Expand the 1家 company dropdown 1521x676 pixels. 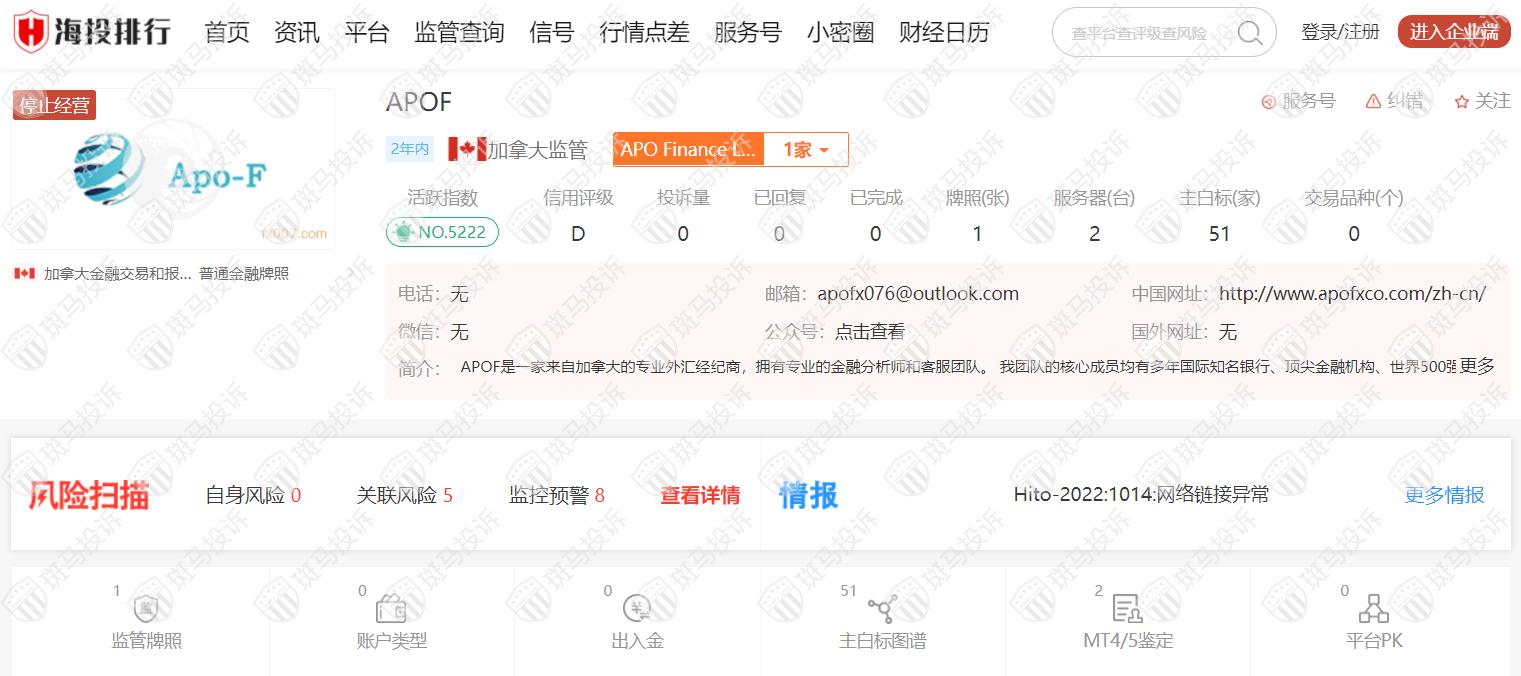pyautogui.click(x=806, y=150)
